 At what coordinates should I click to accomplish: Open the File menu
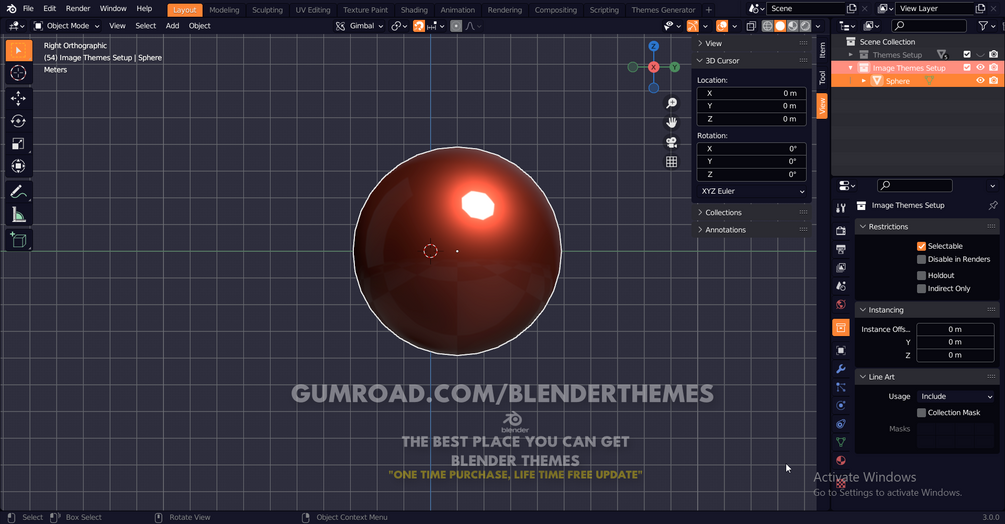pos(28,8)
